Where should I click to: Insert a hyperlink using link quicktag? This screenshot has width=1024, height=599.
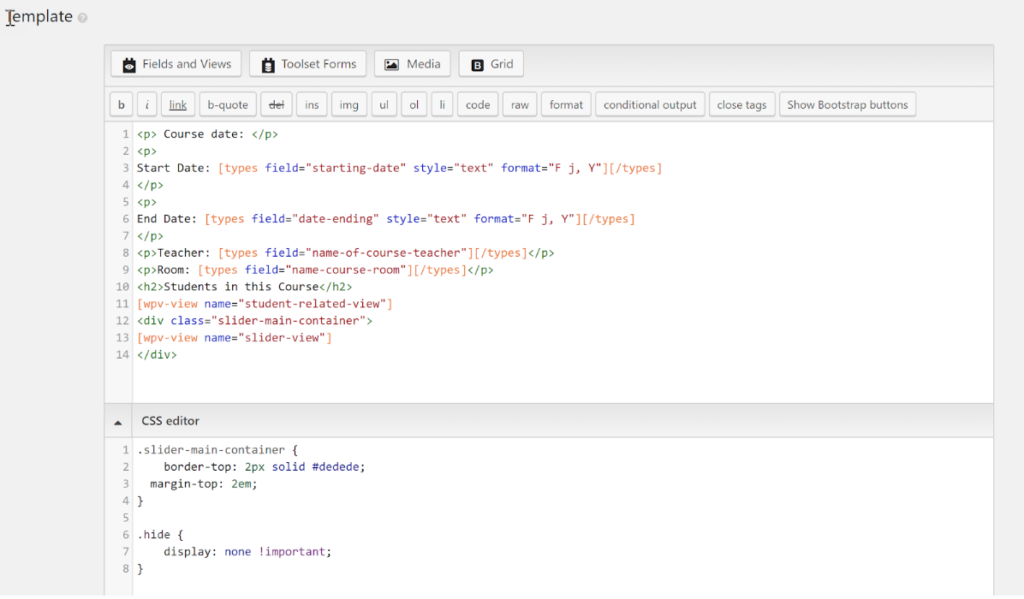(177, 105)
